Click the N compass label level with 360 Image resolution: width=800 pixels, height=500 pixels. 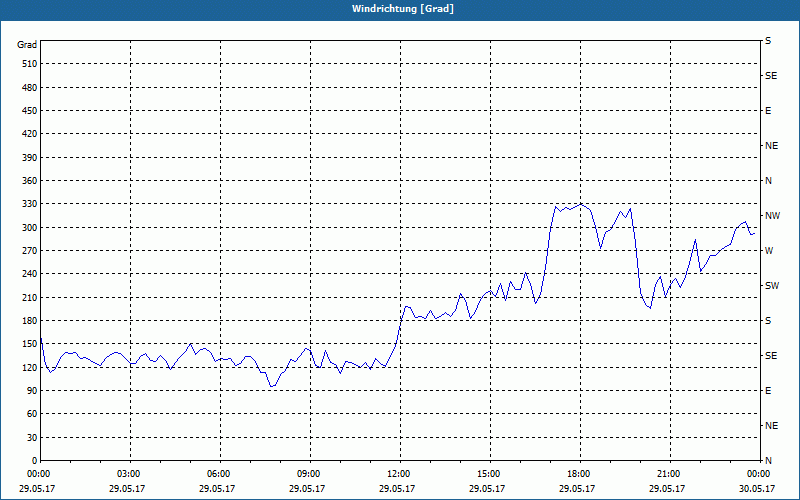768,181
